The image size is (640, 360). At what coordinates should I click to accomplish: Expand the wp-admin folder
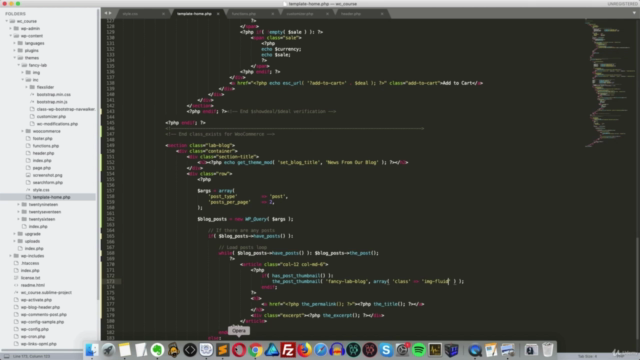(11, 29)
